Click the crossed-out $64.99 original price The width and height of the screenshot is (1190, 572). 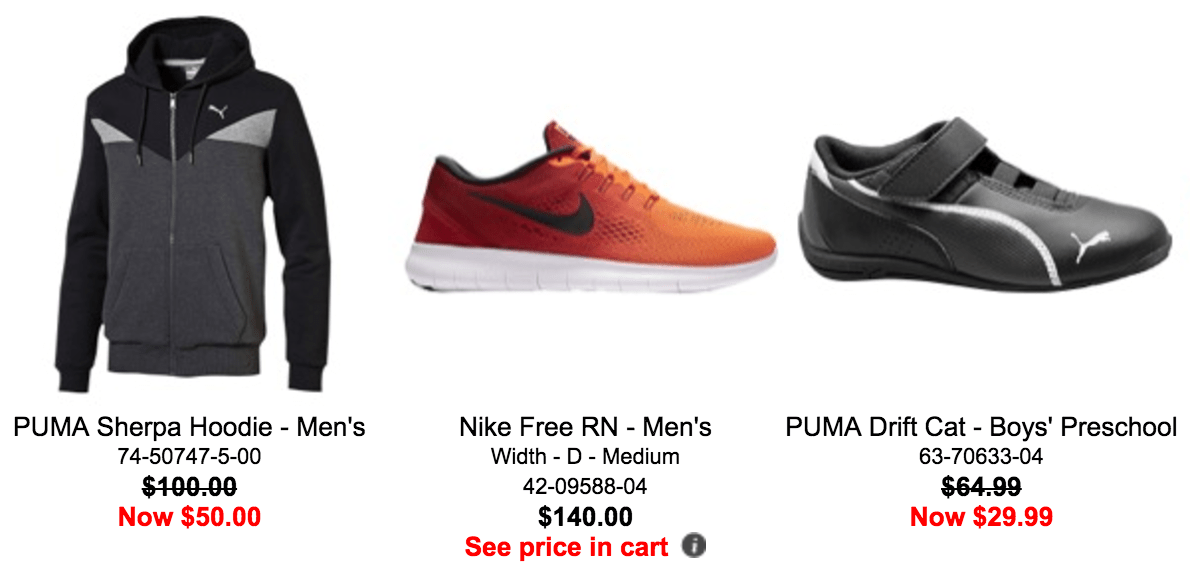coord(981,487)
